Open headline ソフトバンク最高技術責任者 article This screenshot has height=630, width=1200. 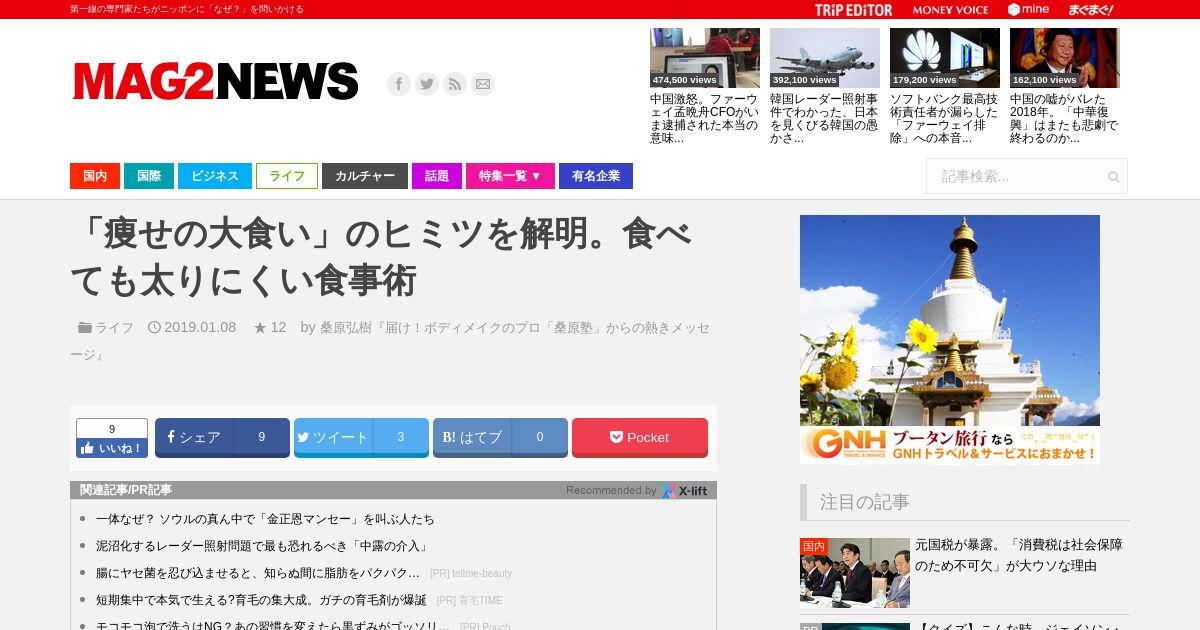click(944, 119)
